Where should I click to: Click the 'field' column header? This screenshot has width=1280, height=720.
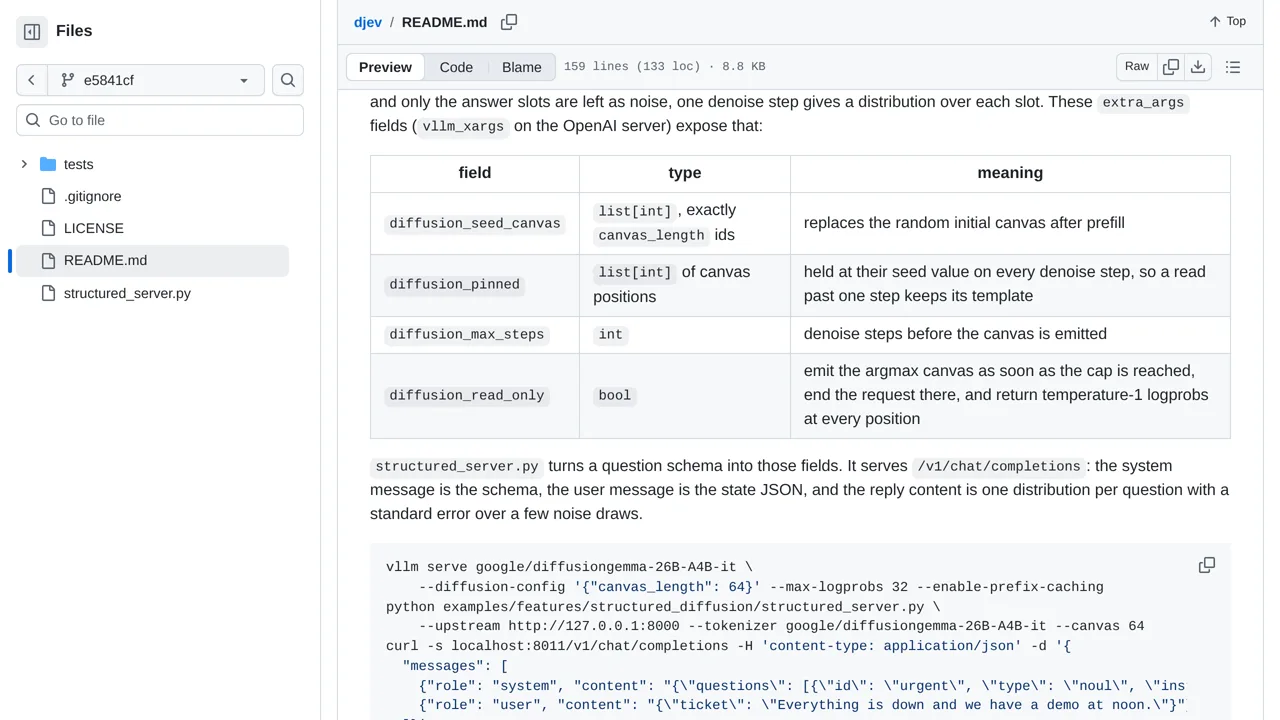(475, 173)
